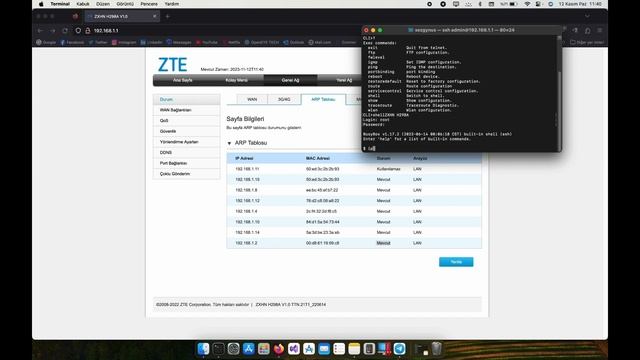Open Notes from the Dock
640x360 pixels.
(354, 349)
